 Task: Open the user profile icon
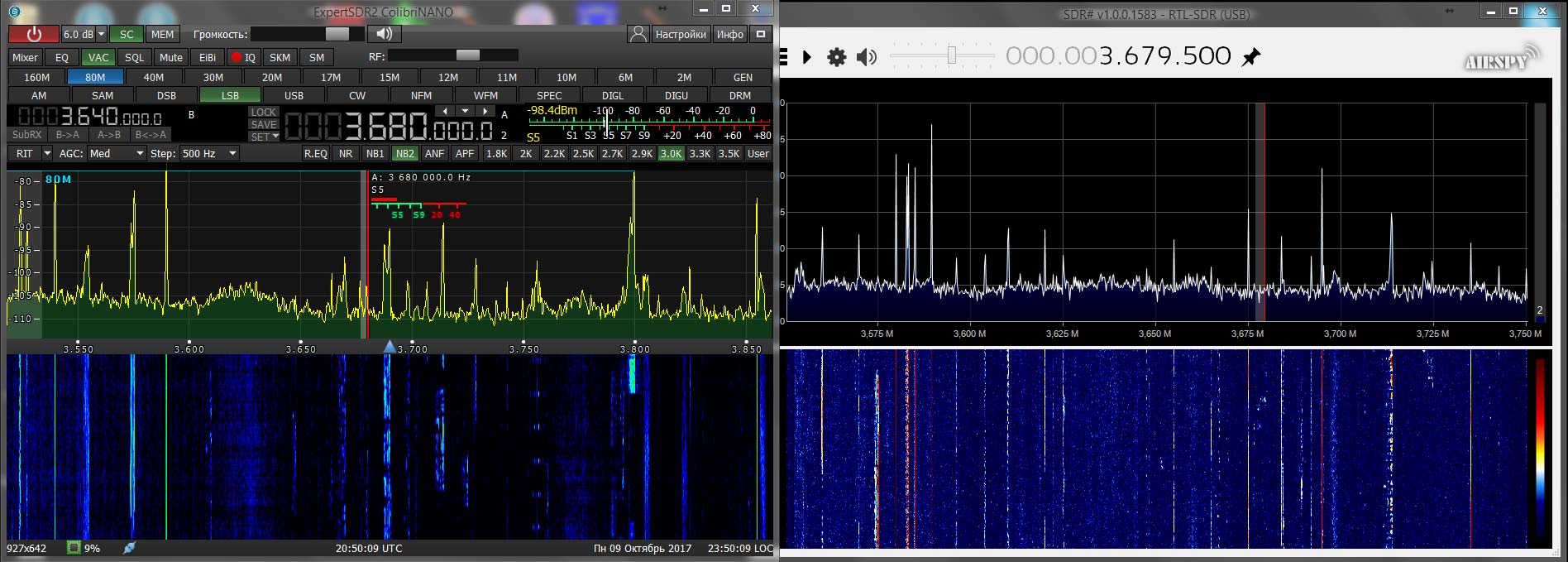click(x=638, y=34)
